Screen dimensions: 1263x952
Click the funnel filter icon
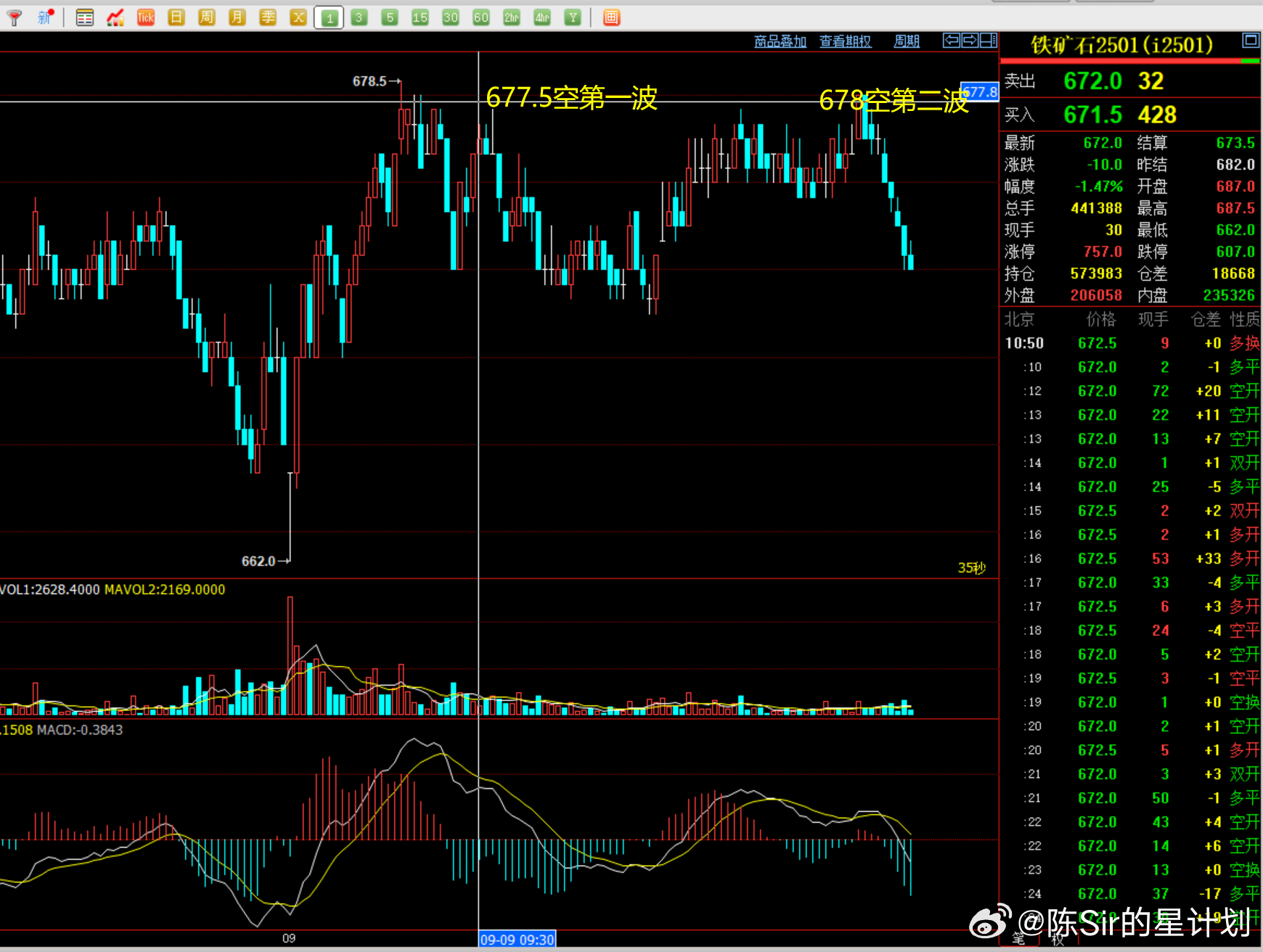click(x=14, y=17)
